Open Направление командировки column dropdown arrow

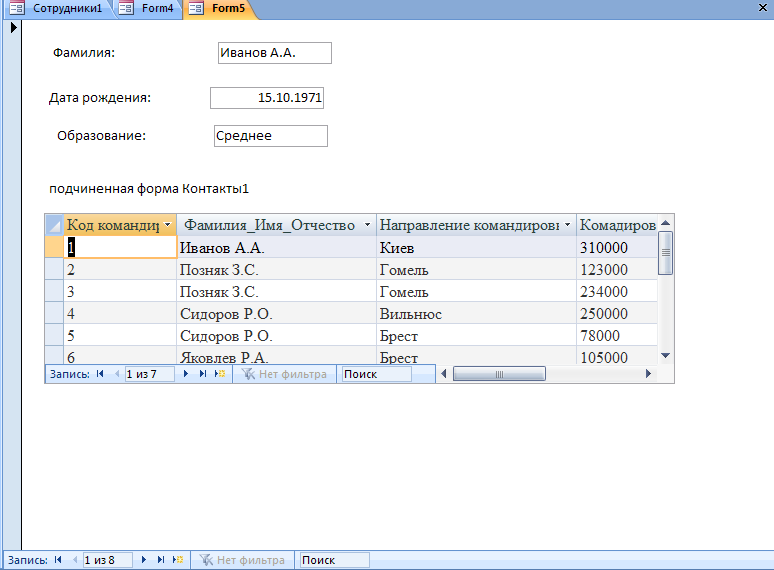567,225
